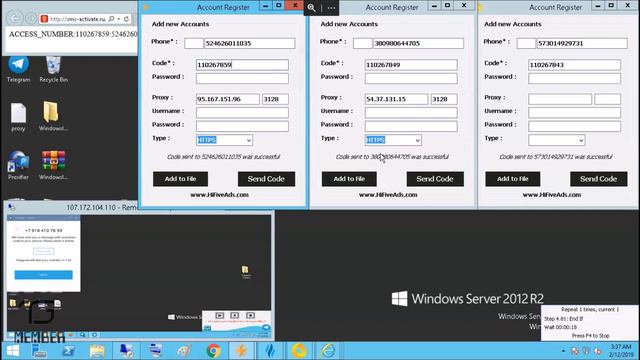Click phone field containing 573014929731

pyautogui.click(x=582, y=43)
